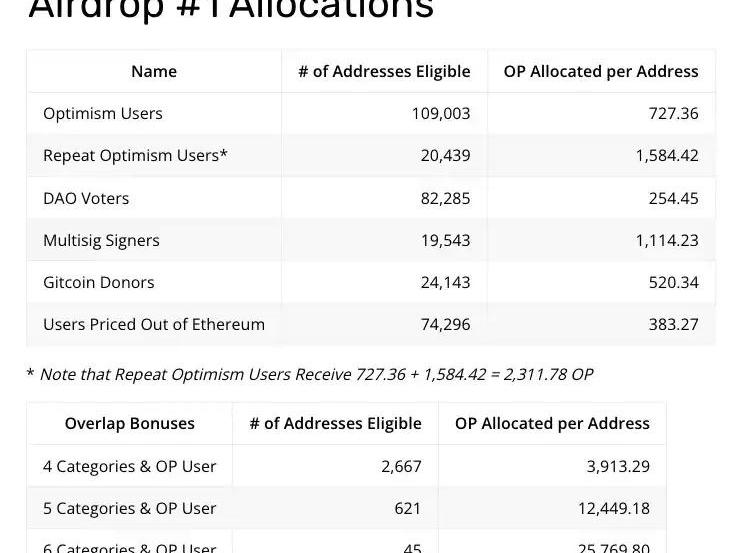This screenshot has height=553, width=737.
Task: Click the Repeat Optimism Users* row label
Action: pyautogui.click(x=135, y=155)
